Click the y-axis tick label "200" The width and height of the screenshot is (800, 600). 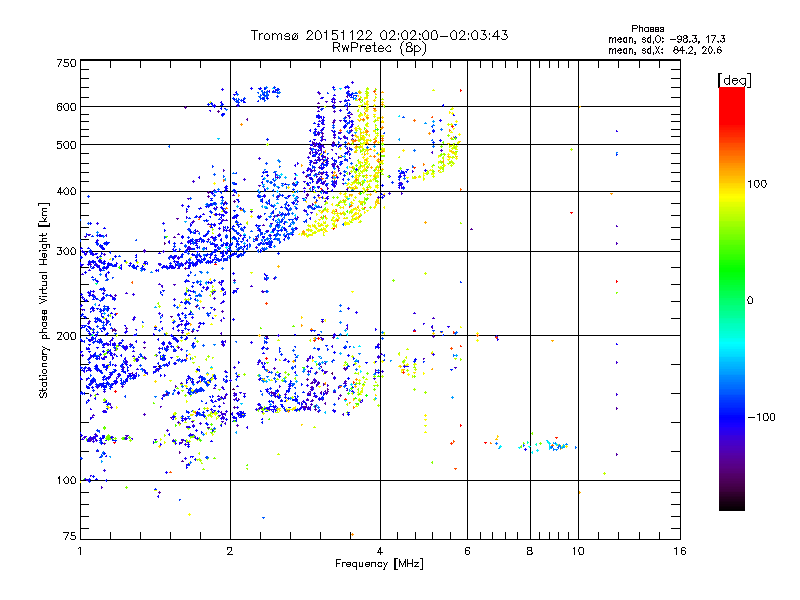point(66,336)
